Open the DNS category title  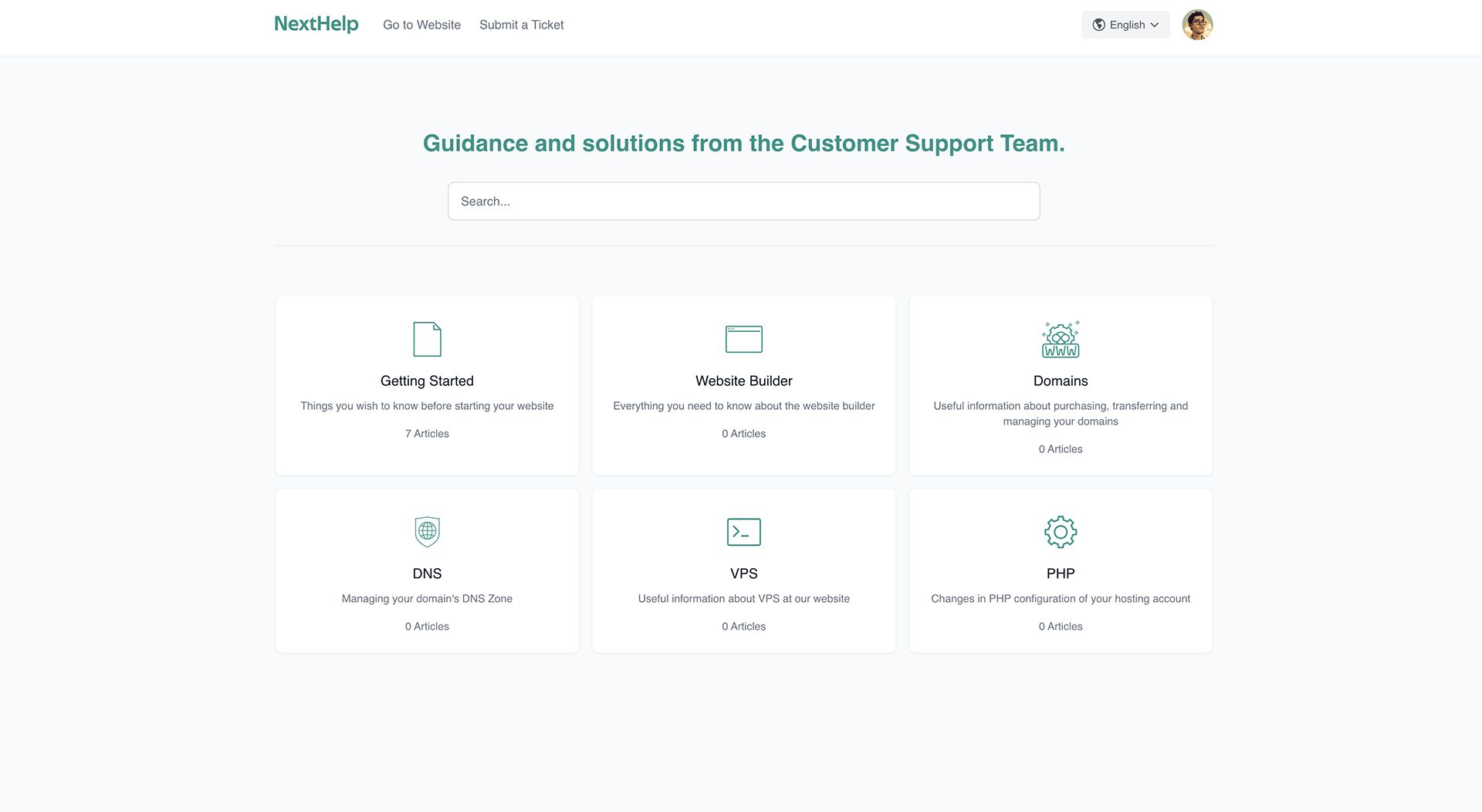[427, 573]
